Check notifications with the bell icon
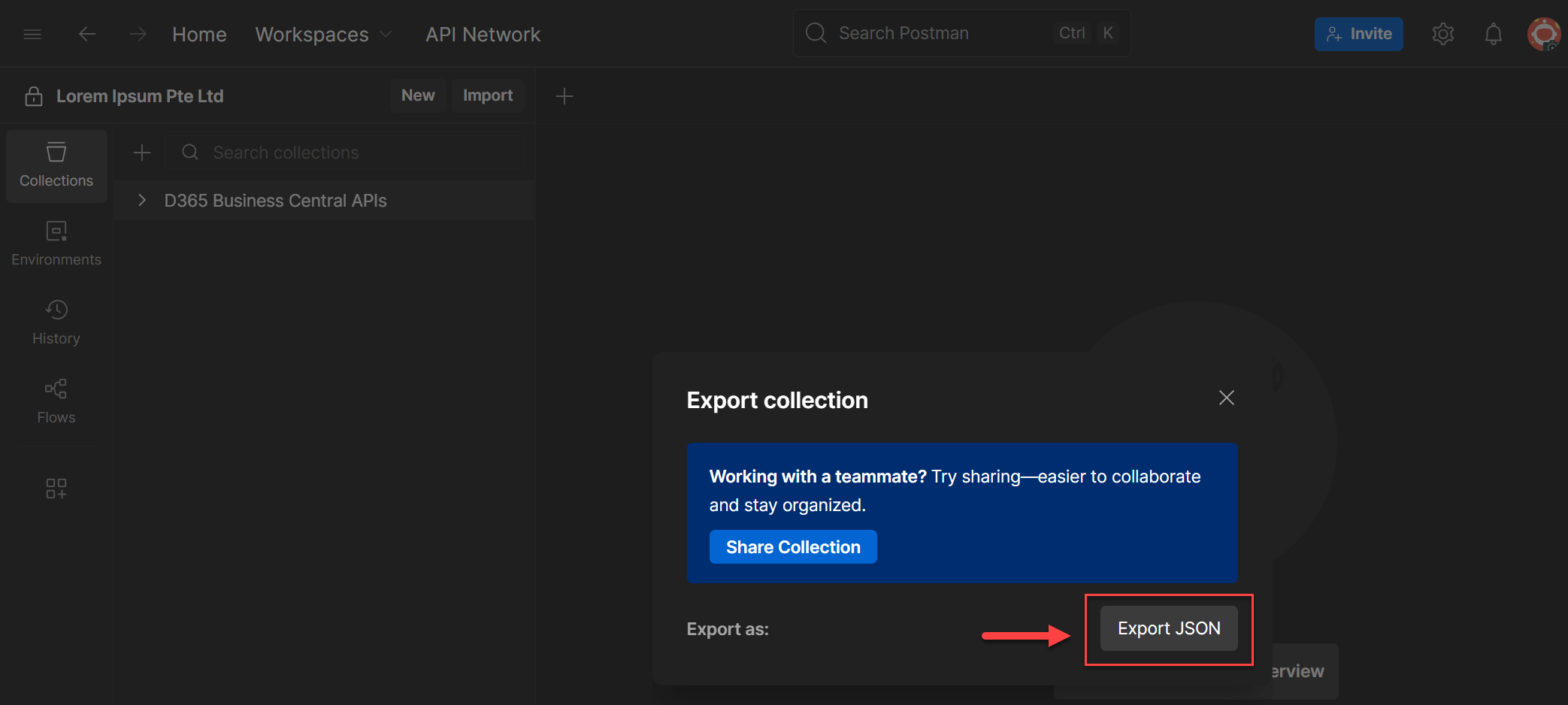 tap(1493, 34)
